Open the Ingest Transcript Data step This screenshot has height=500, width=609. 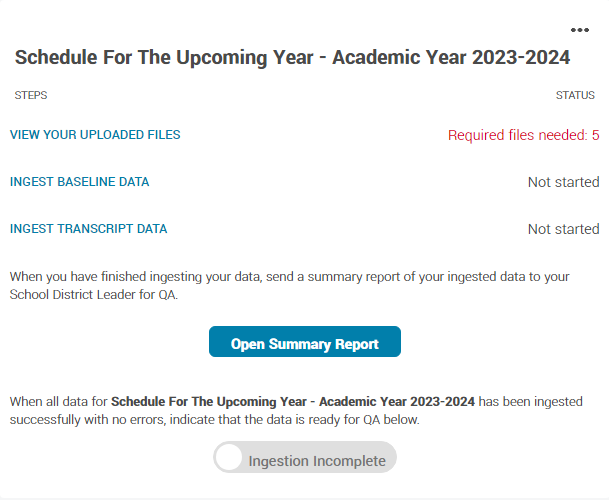tap(88, 229)
